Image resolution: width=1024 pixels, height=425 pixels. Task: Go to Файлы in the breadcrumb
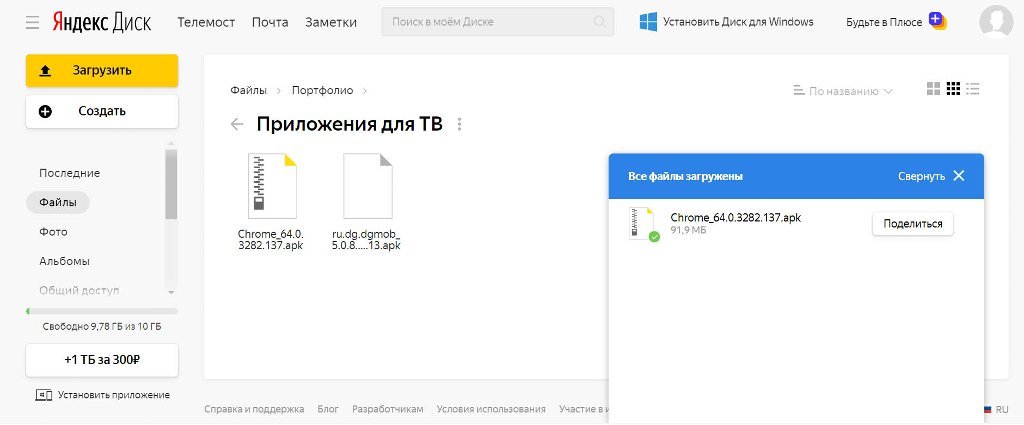tap(248, 90)
